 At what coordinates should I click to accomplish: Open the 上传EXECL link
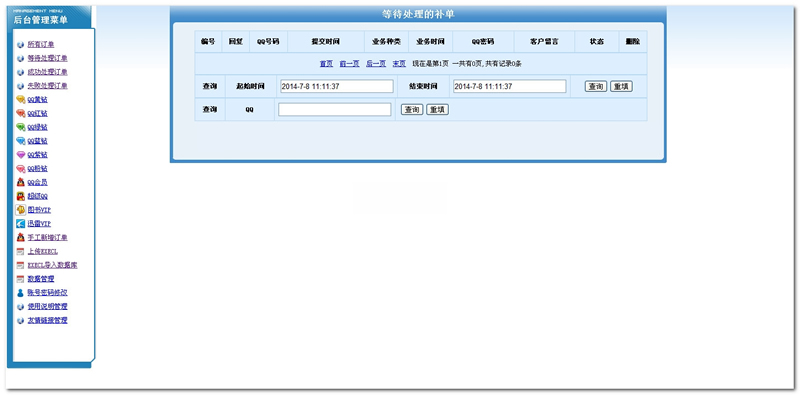43,251
